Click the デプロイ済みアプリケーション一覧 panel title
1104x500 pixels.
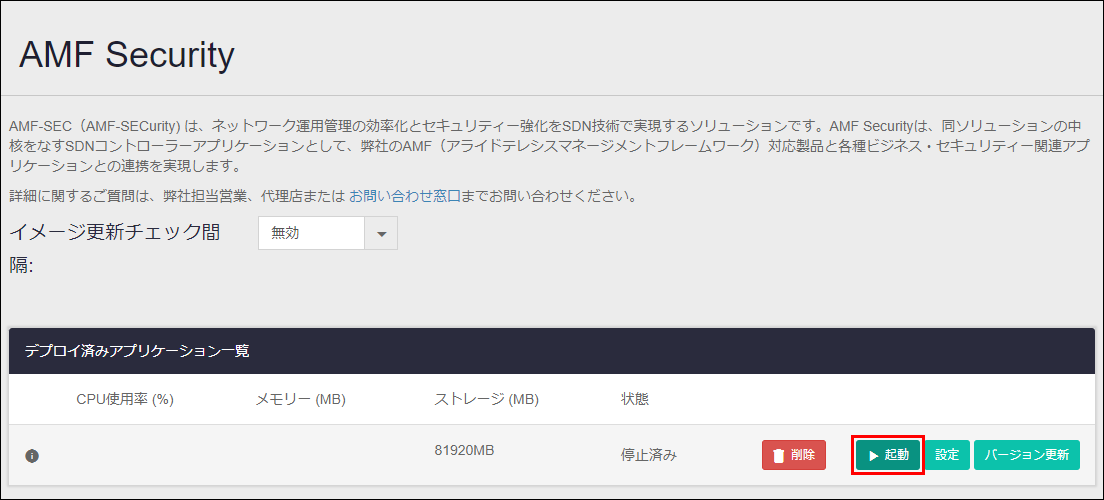pos(137,351)
